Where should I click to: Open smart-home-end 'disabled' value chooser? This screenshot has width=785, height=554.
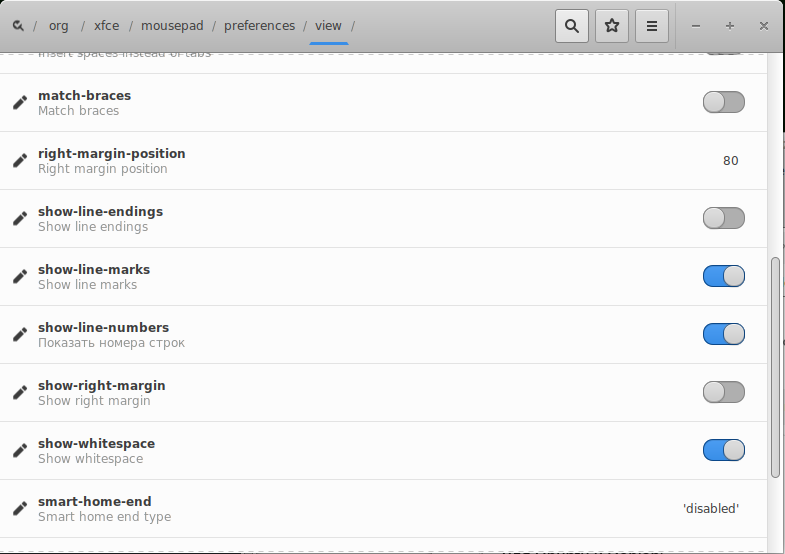click(710, 509)
